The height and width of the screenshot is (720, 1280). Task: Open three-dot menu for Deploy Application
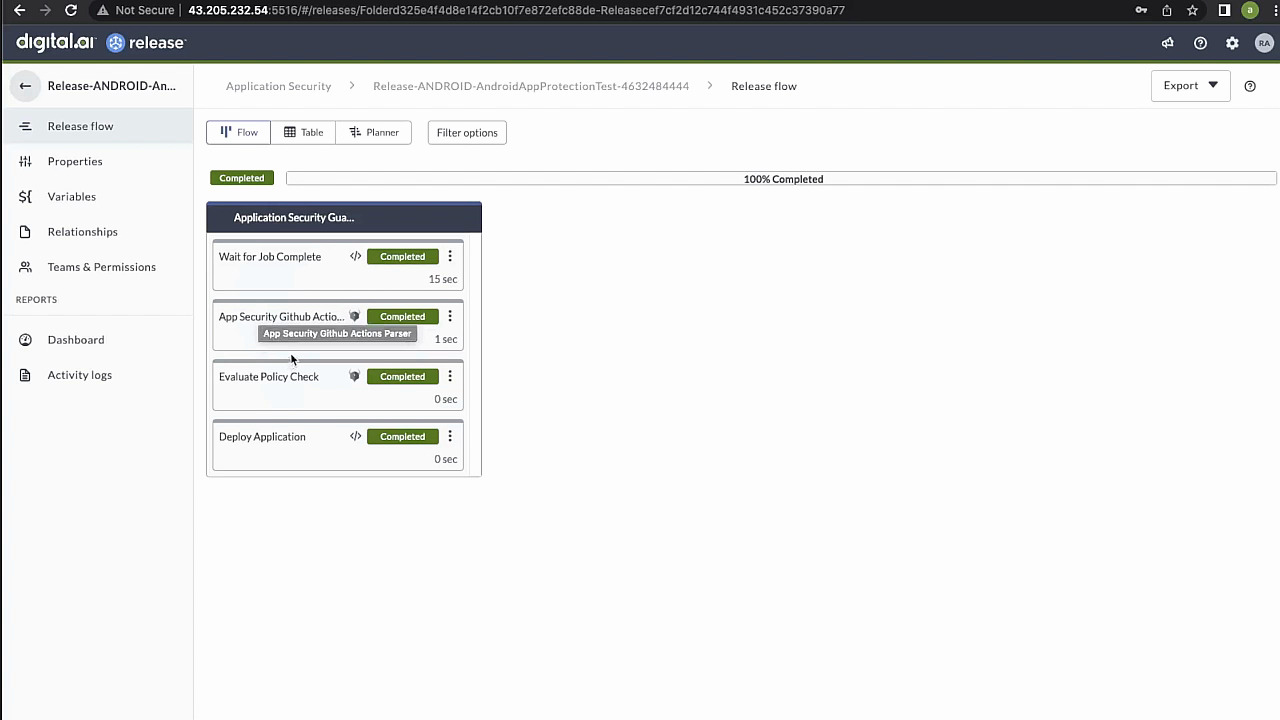point(450,436)
